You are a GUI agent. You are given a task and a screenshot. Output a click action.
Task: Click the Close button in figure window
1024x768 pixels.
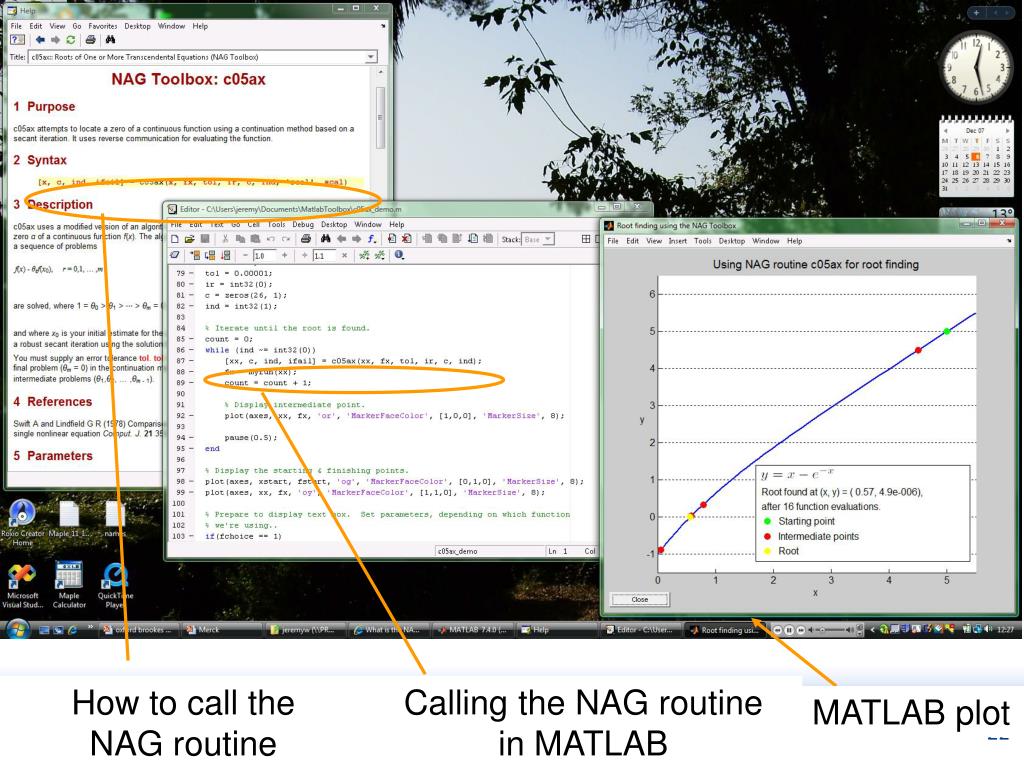point(639,599)
